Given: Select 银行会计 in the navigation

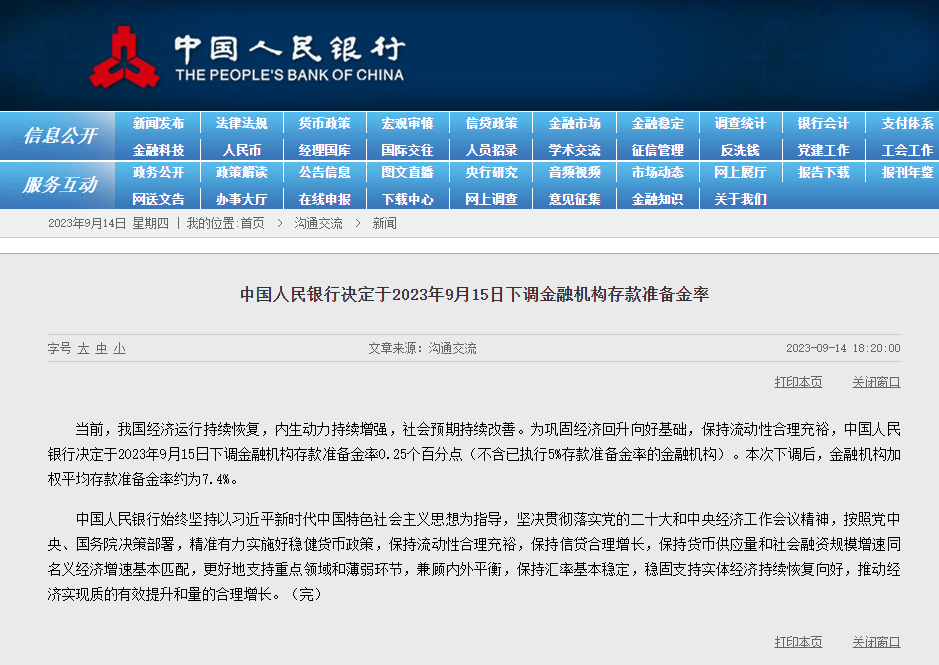Looking at the screenshot, I should pyautogui.click(x=823, y=123).
